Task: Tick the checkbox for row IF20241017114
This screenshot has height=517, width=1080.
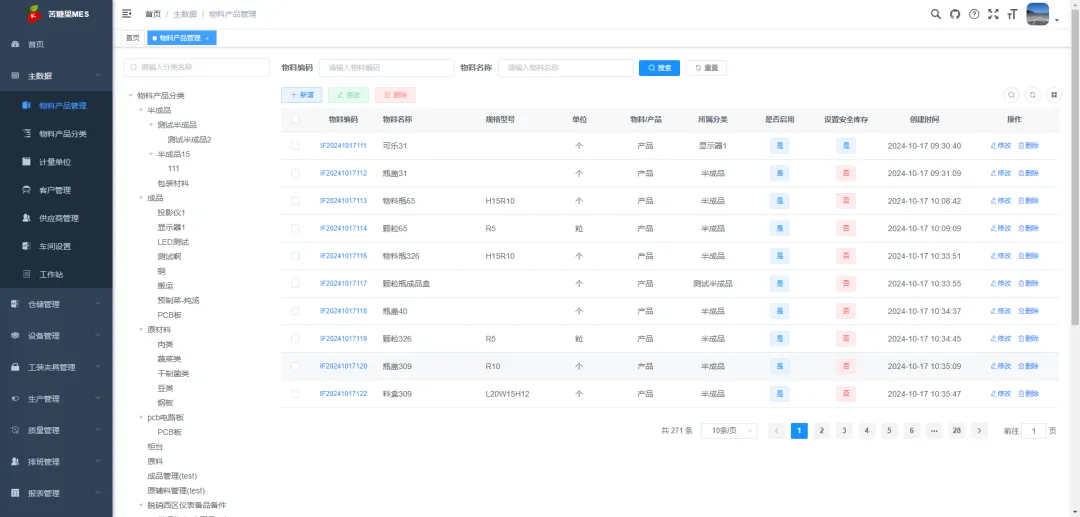Action: pyautogui.click(x=295, y=228)
